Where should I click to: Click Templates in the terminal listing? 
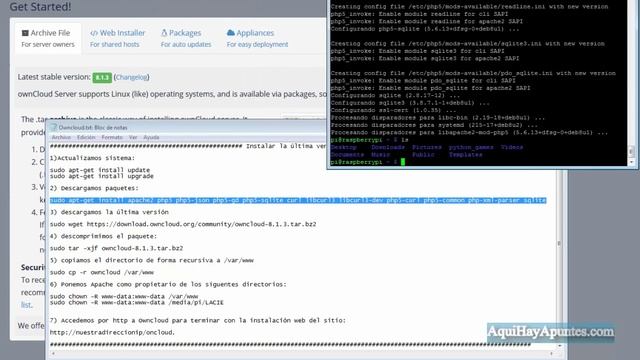click(x=465, y=155)
